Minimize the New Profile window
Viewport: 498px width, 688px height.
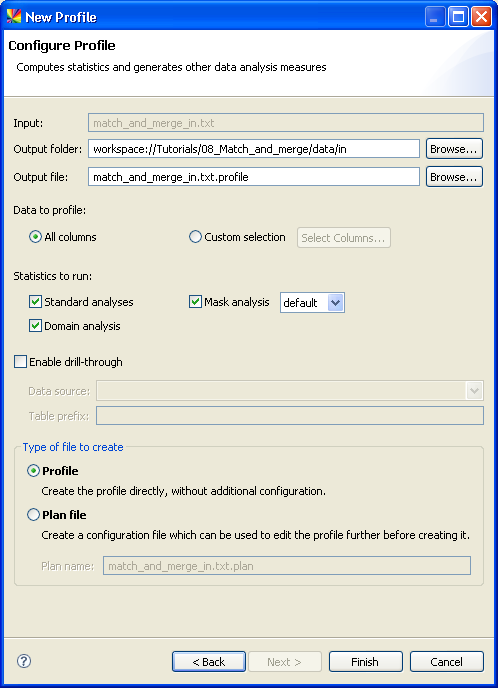pos(435,17)
